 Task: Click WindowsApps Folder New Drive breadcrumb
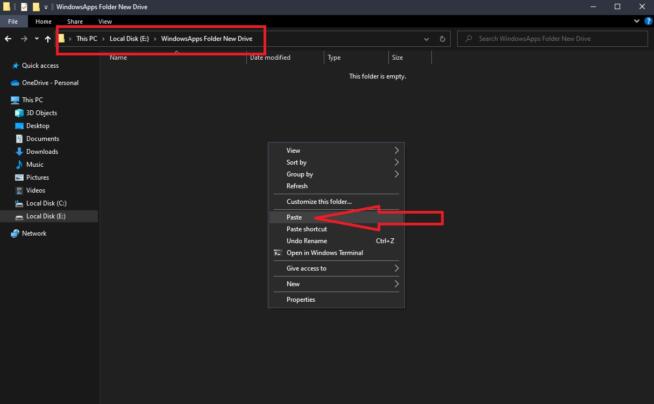pos(206,39)
